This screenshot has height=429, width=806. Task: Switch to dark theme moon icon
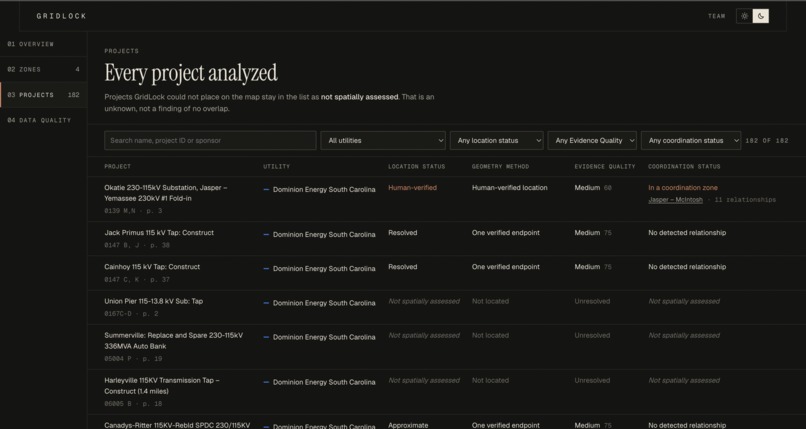click(761, 16)
